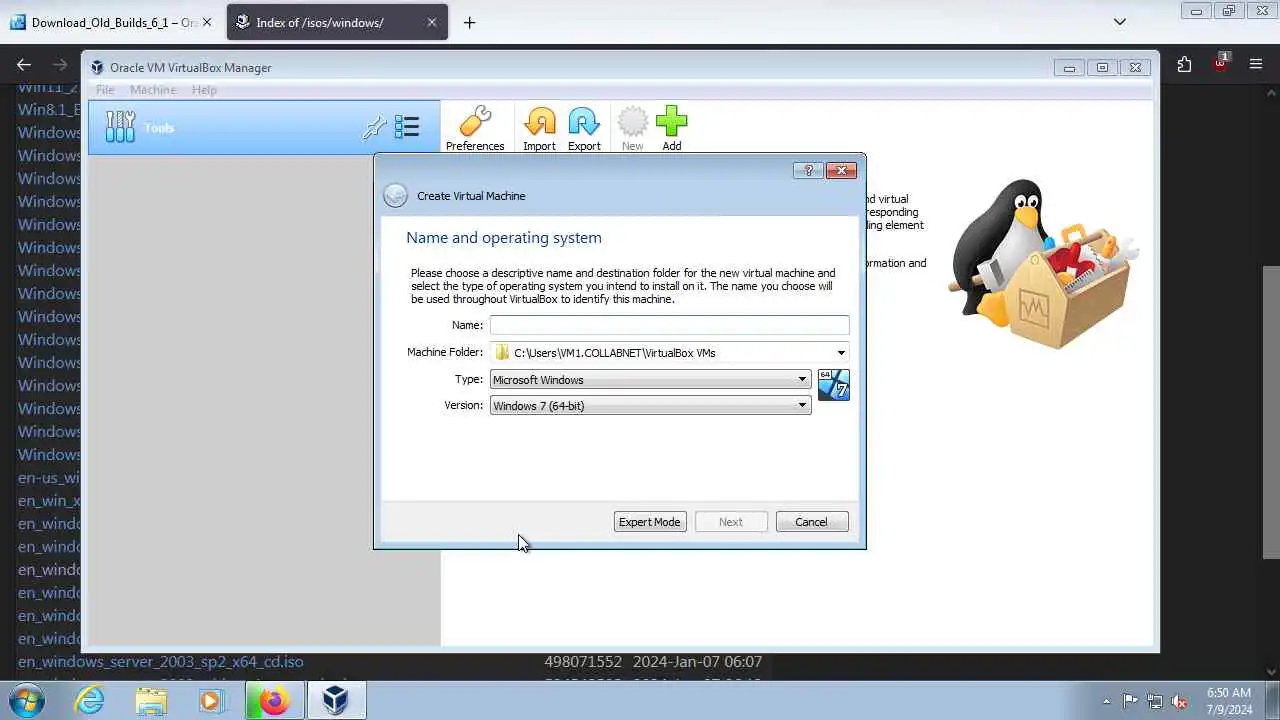Open a new browser tab with plus
1280x720 pixels.
(469, 22)
